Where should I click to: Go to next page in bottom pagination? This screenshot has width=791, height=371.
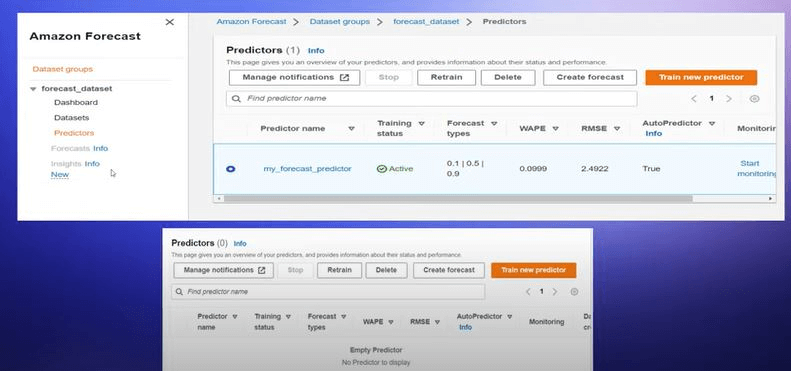(x=555, y=292)
